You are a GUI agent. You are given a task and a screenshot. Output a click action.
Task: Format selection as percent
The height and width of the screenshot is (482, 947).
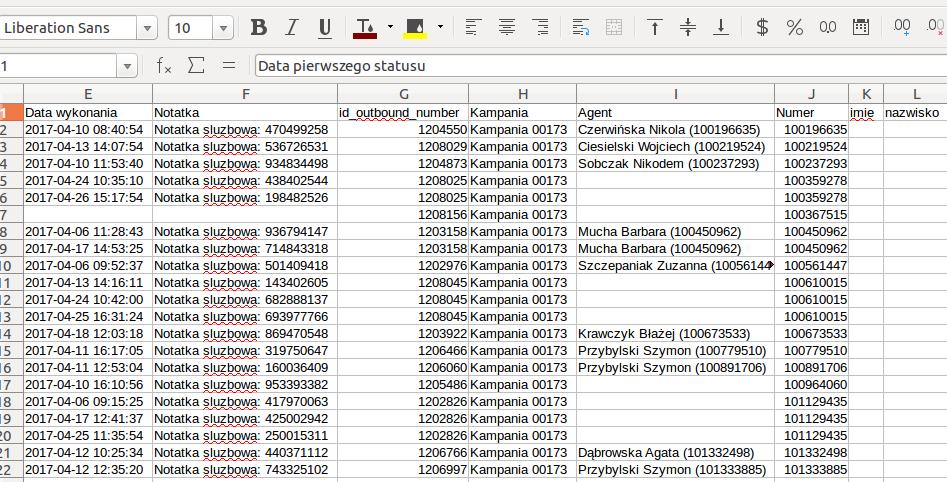(795, 27)
